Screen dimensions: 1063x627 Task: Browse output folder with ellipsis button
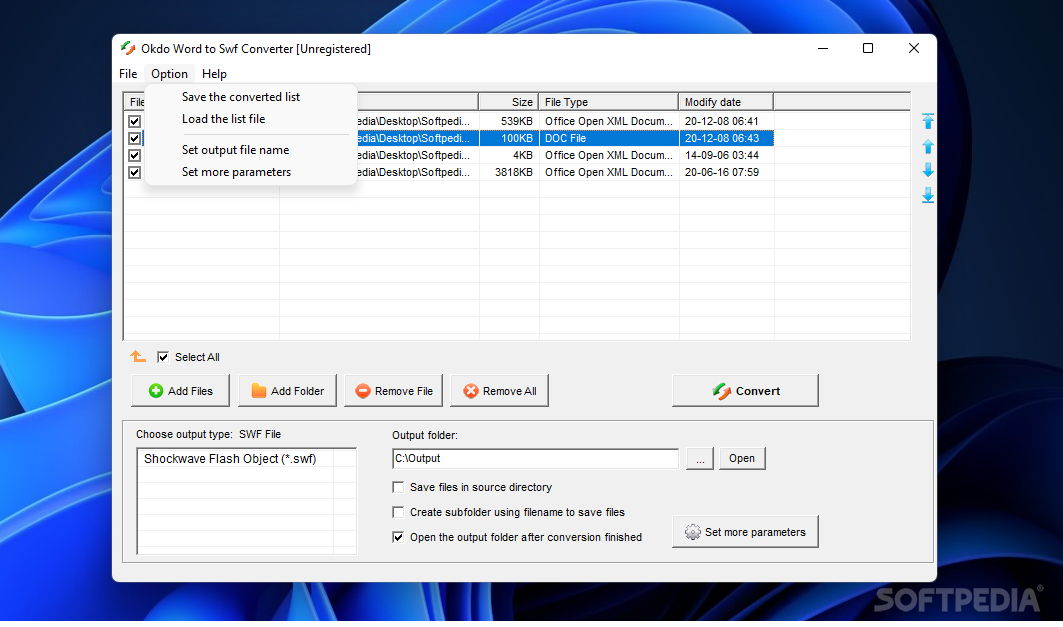(x=700, y=458)
